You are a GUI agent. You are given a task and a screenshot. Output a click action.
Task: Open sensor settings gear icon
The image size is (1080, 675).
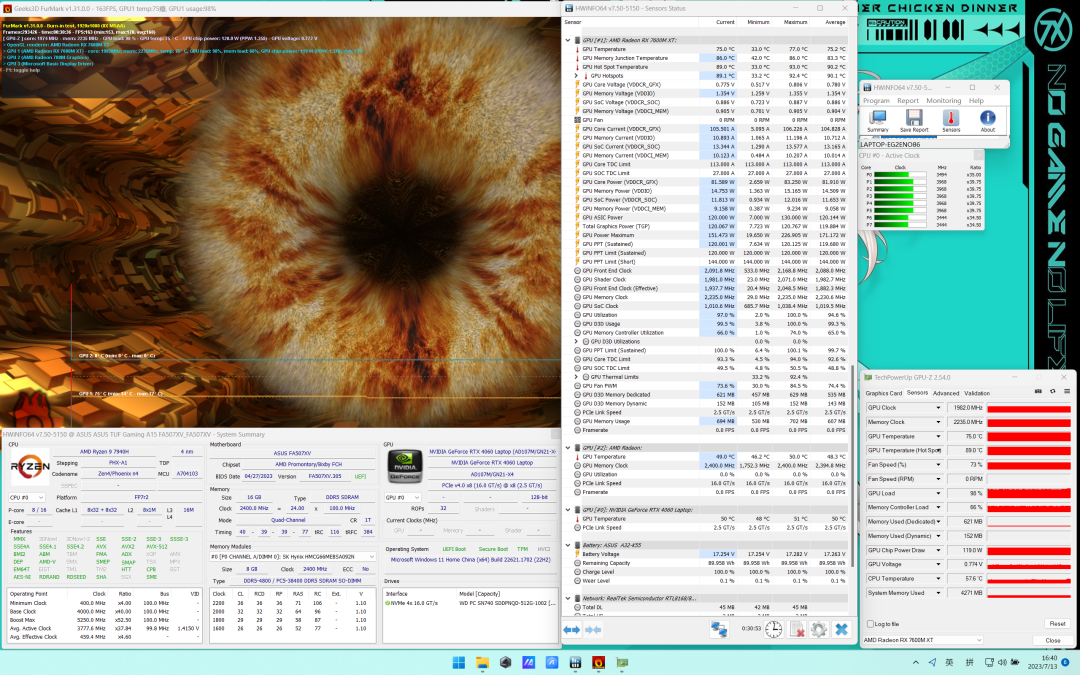(x=819, y=629)
